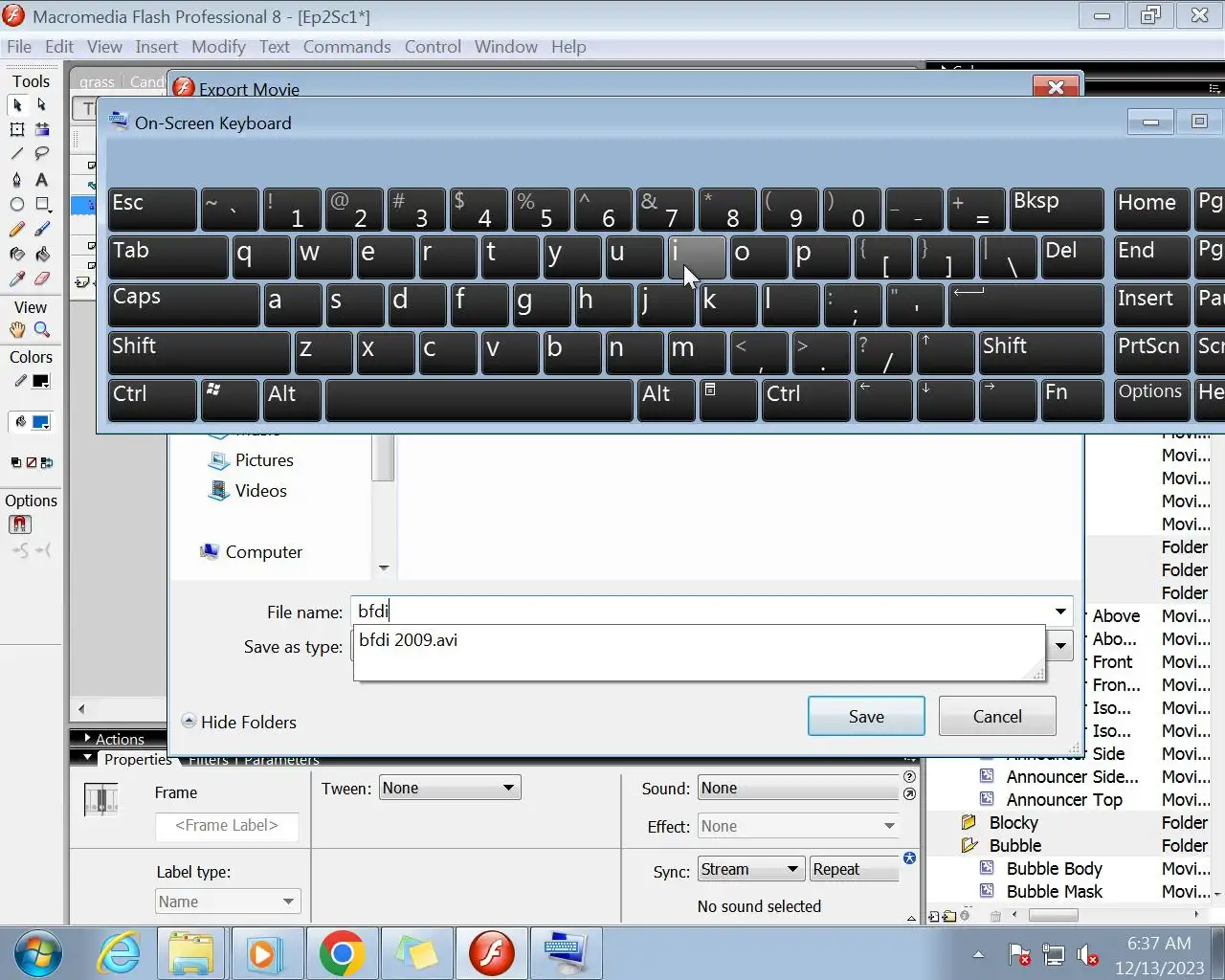This screenshot has width=1225, height=980.
Task: Select the Text tool
Action: 41,179
